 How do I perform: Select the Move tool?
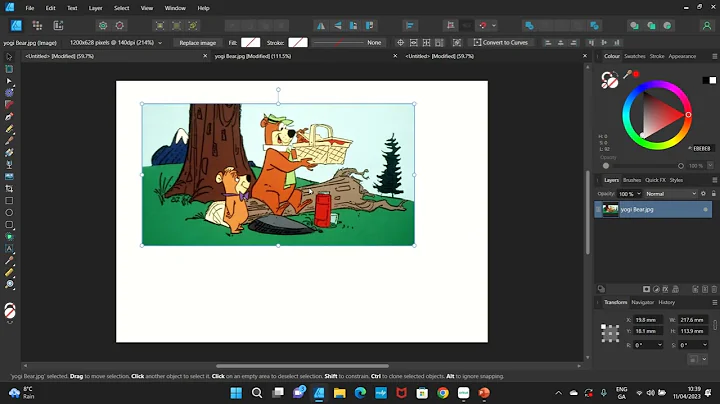point(9,57)
